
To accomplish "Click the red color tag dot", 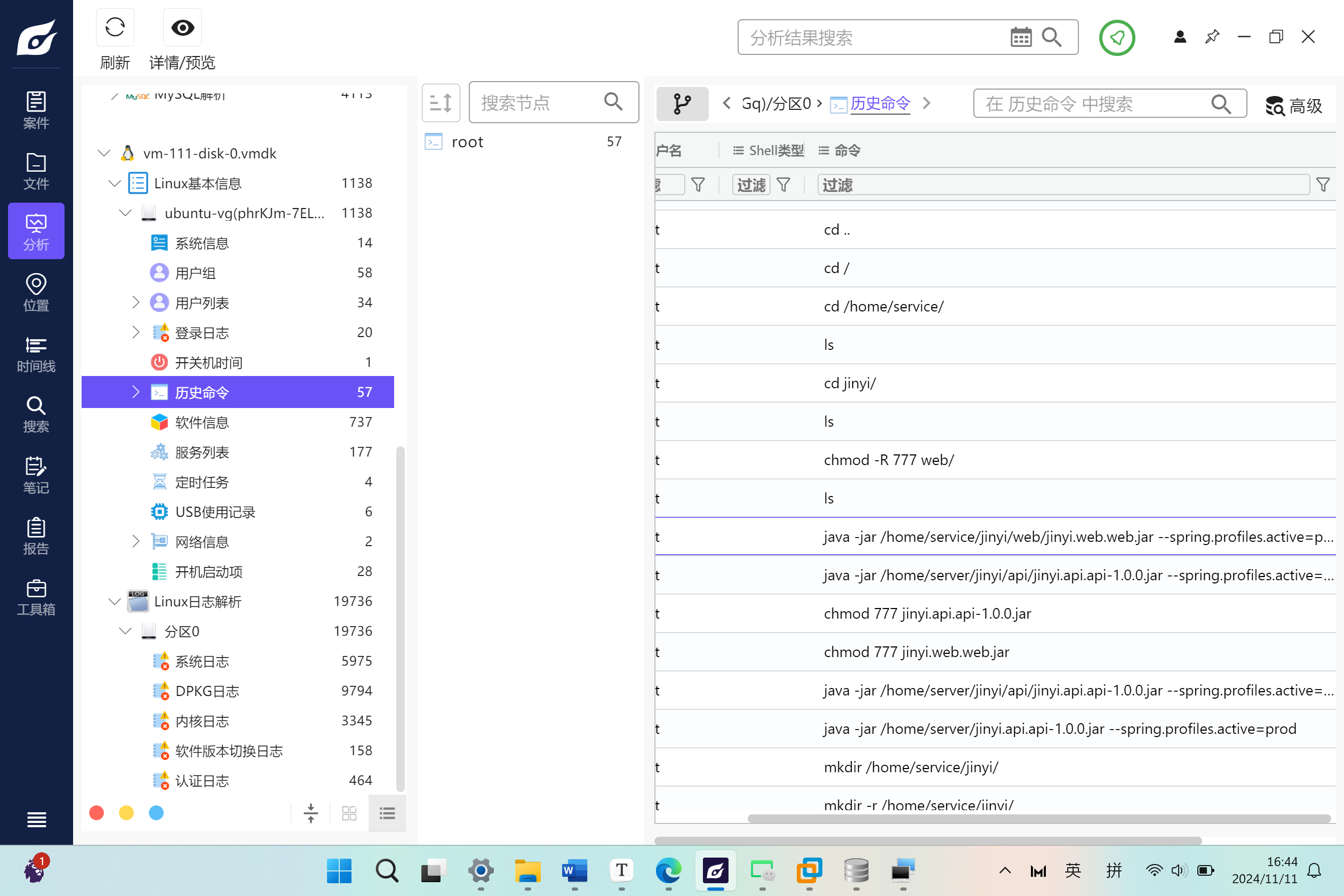I will click(x=97, y=813).
